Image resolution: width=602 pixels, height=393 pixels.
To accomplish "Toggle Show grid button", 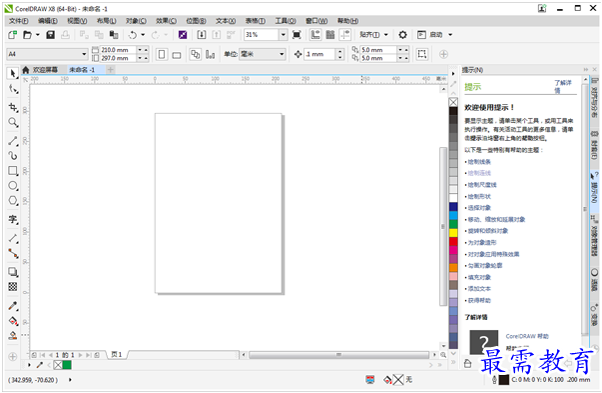I will click(330, 35).
